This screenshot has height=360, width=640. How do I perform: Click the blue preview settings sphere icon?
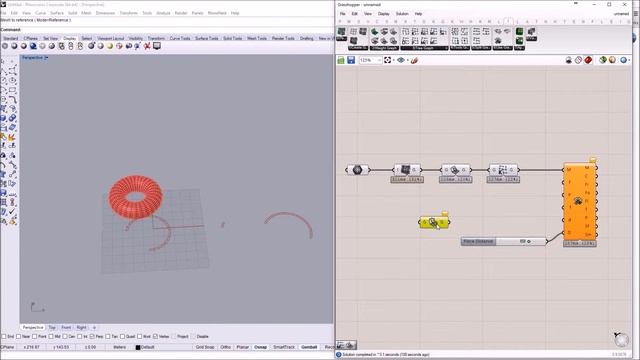pos(623,60)
